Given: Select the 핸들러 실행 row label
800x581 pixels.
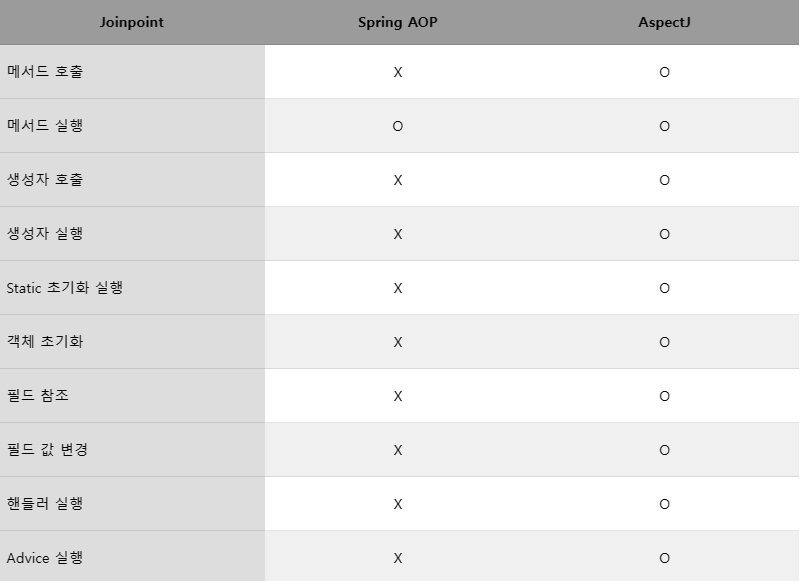Looking at the screenshot, I should coord(45,504).
